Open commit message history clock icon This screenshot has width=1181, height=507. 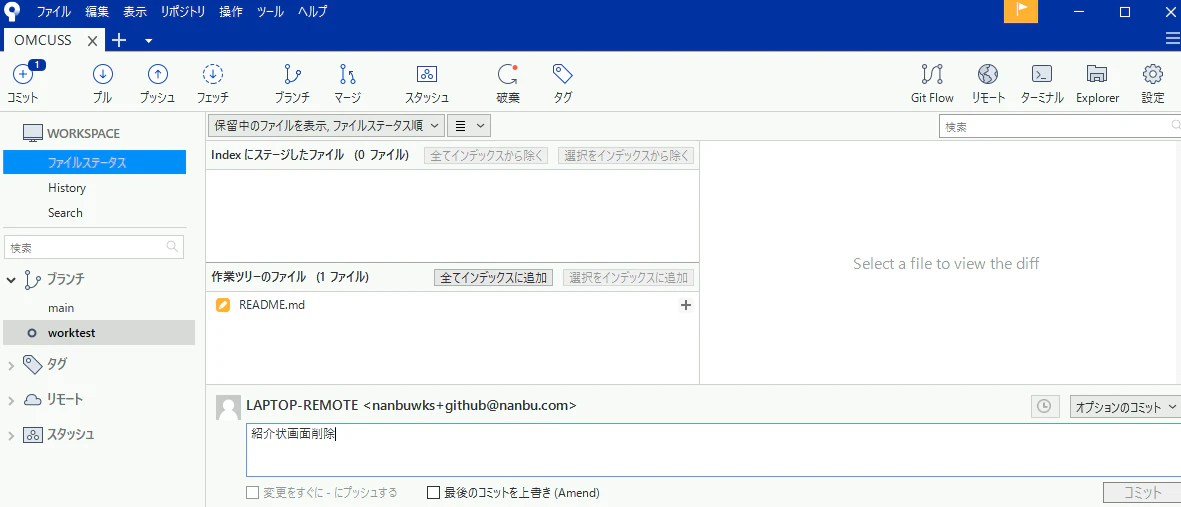point(1045,406)
